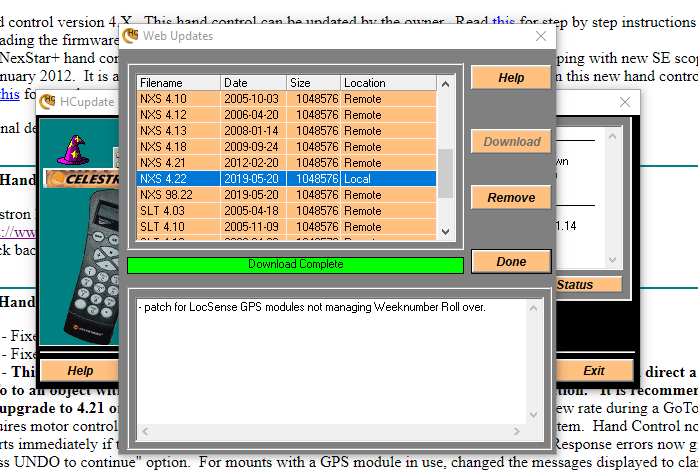This screenshot has height=470, width=698.
Task: Click description box scroll down arrow
Action: click(533, 415)
